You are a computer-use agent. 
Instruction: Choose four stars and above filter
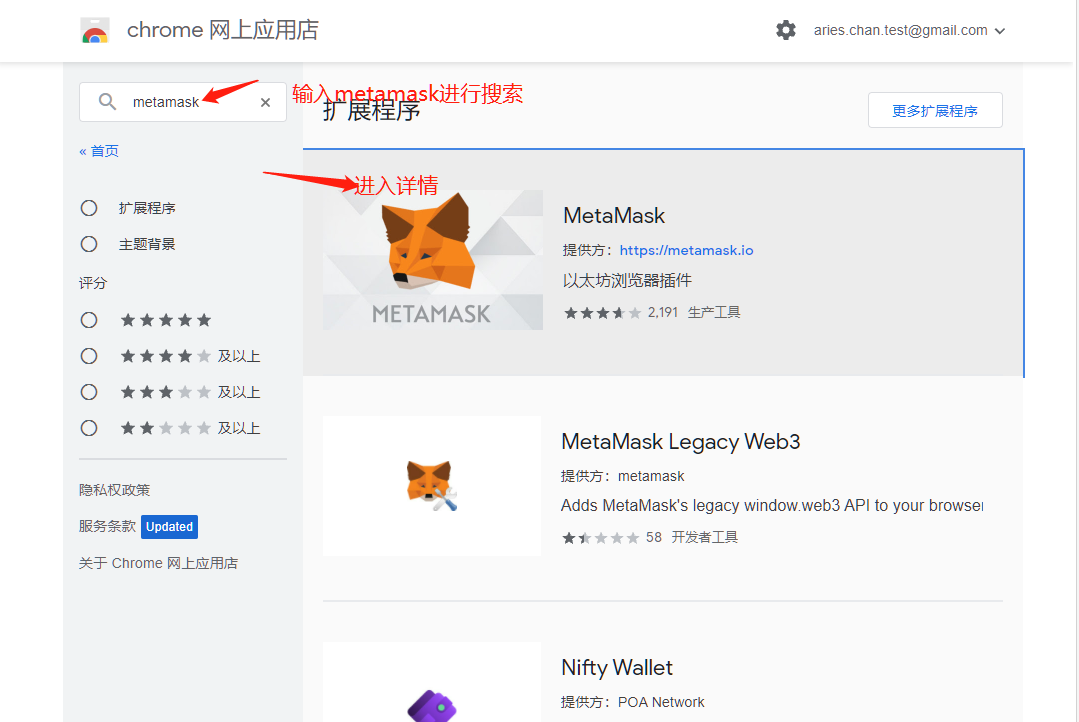[x=89, y=356]
